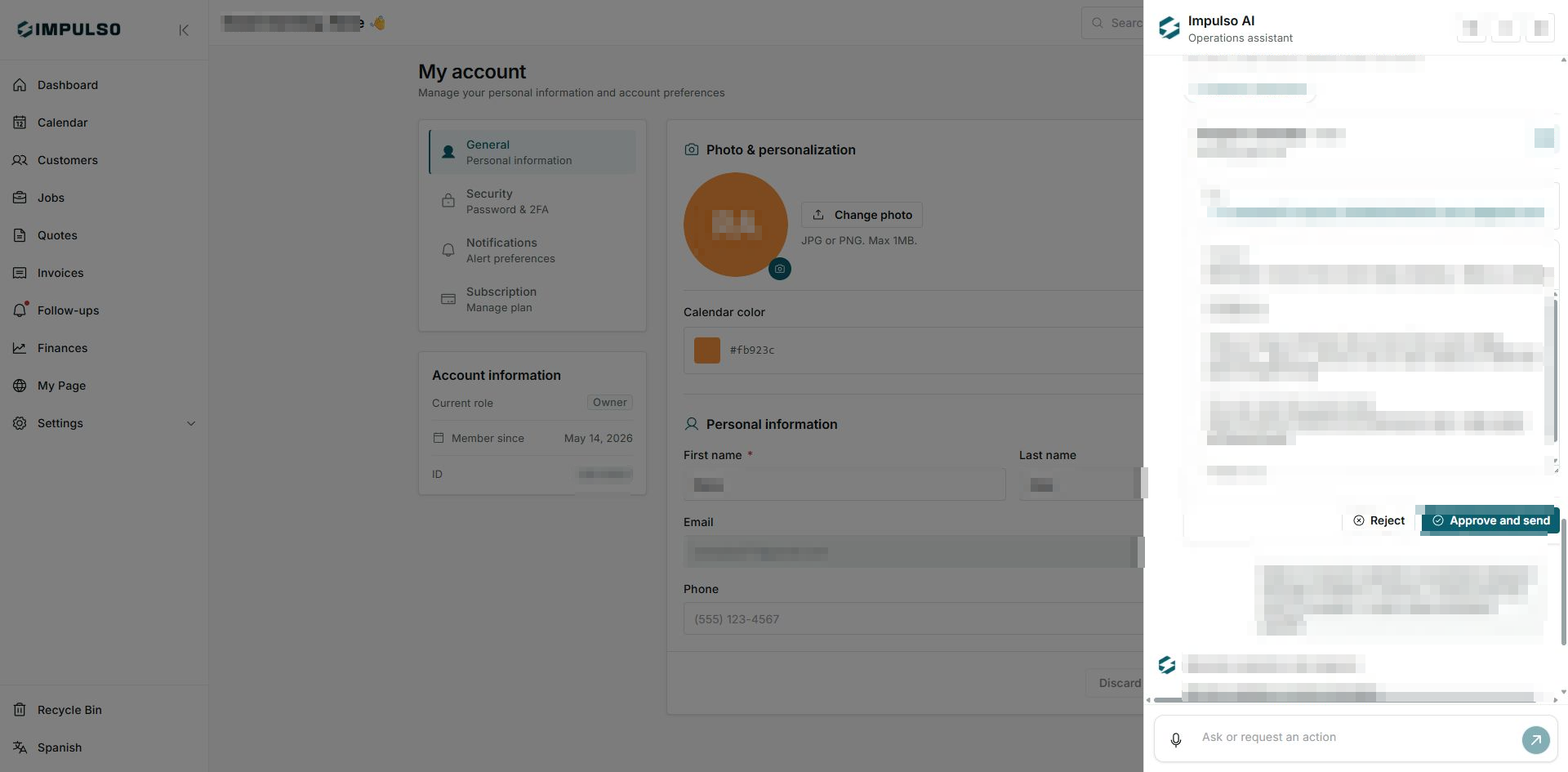This screenshot has height=772, width=1568.
Task: Click the Follow-ups bell icon
Action: 20,310
